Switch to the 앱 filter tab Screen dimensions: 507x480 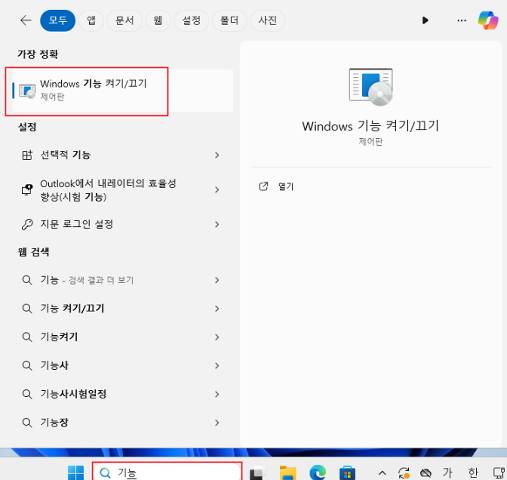(91, 20)
